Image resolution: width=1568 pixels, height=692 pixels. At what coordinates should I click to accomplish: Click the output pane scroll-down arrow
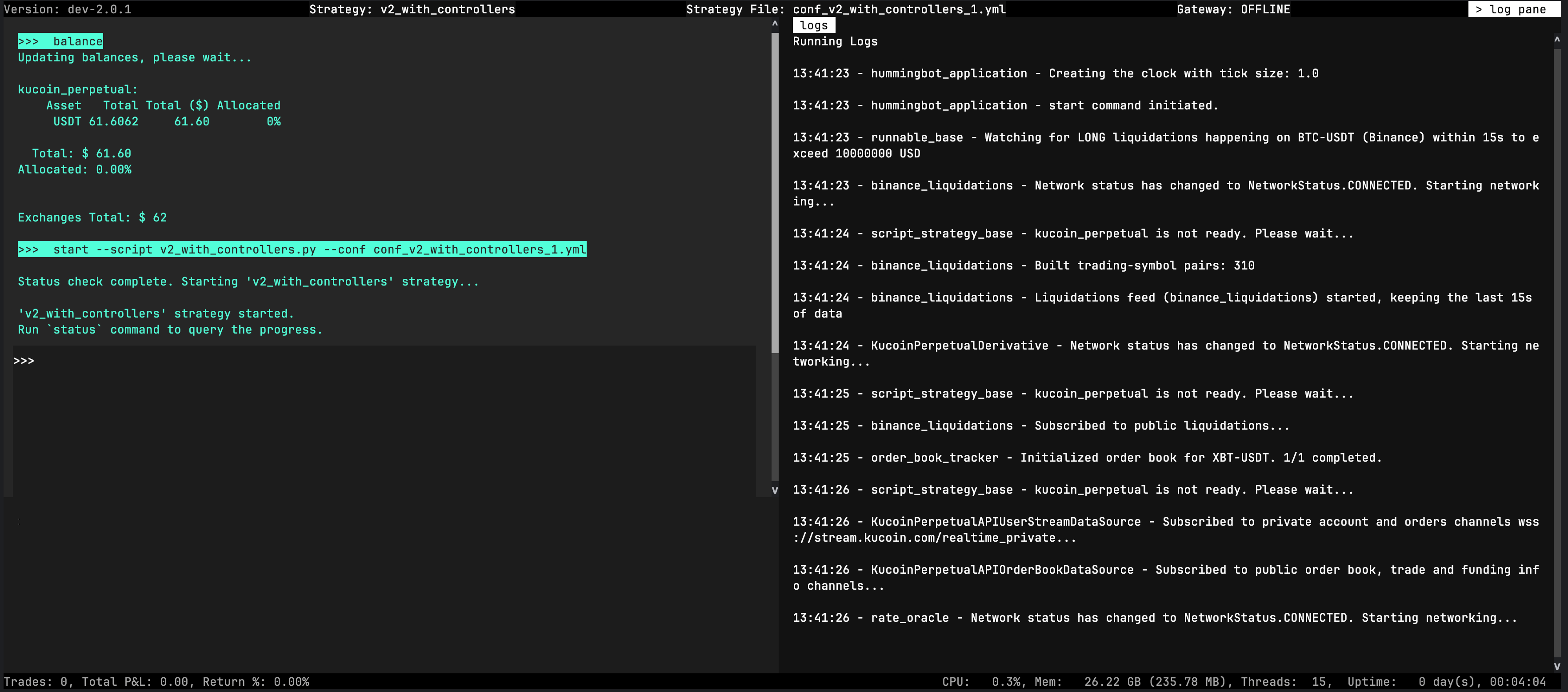click(774, 490)
